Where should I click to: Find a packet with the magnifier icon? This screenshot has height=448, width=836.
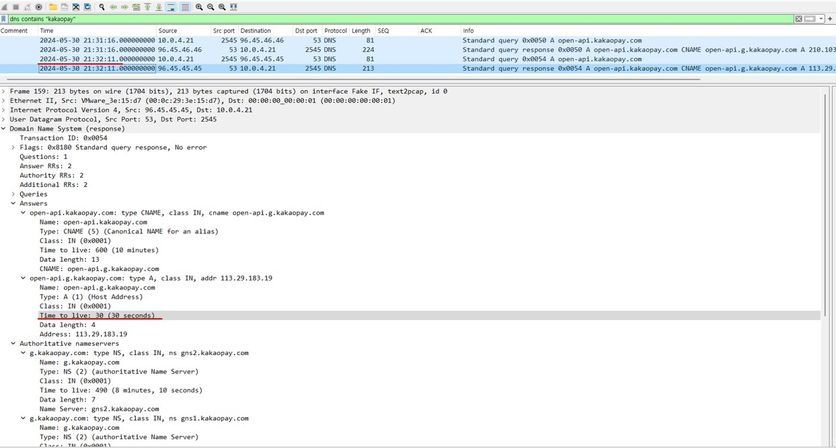pyautogui.click(x=102, y=7)
